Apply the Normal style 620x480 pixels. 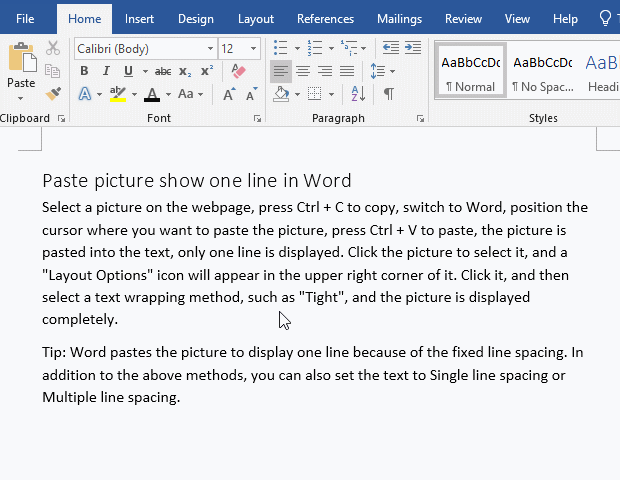tap(471, 70)
